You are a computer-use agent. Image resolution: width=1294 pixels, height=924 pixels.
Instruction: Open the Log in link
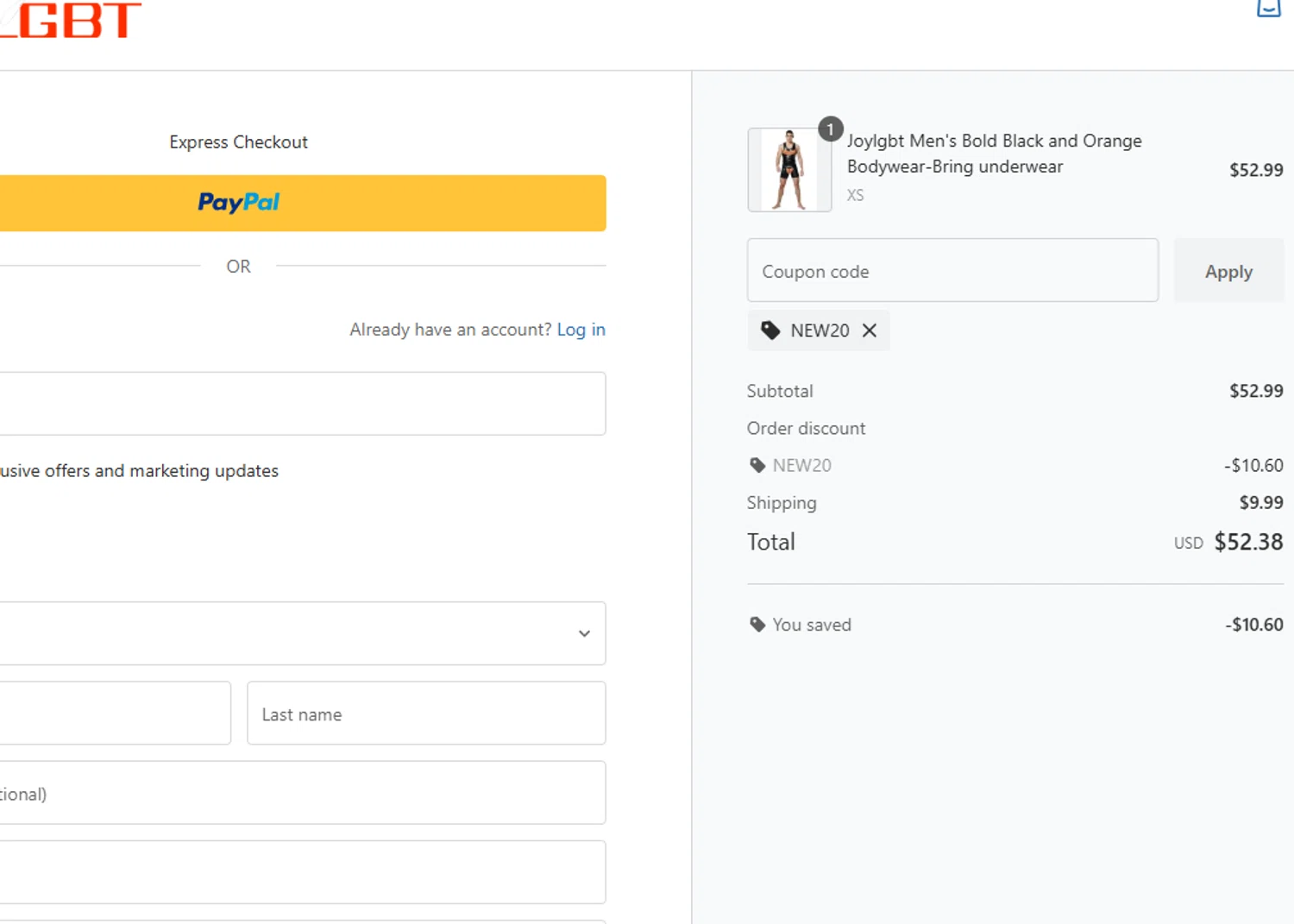(581, 330)
